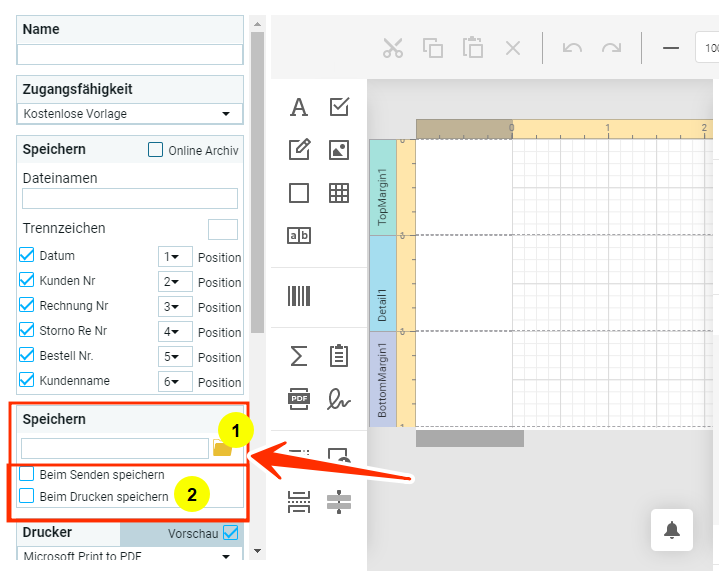
Task: Open the Kunden Nr position dropdown
Action: click(x=175, y=282)
